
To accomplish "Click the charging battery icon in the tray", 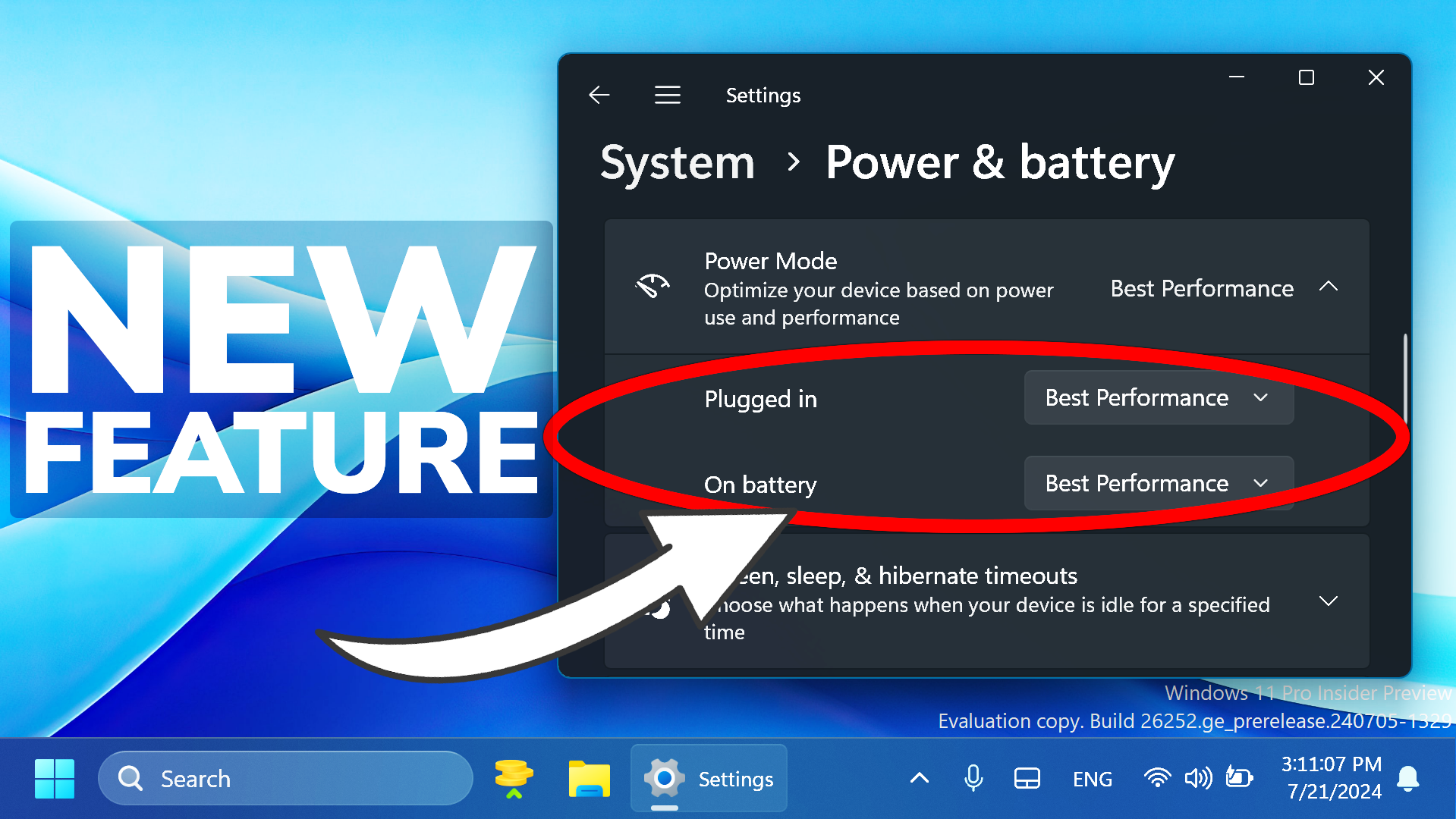I will click(1238, 778).
